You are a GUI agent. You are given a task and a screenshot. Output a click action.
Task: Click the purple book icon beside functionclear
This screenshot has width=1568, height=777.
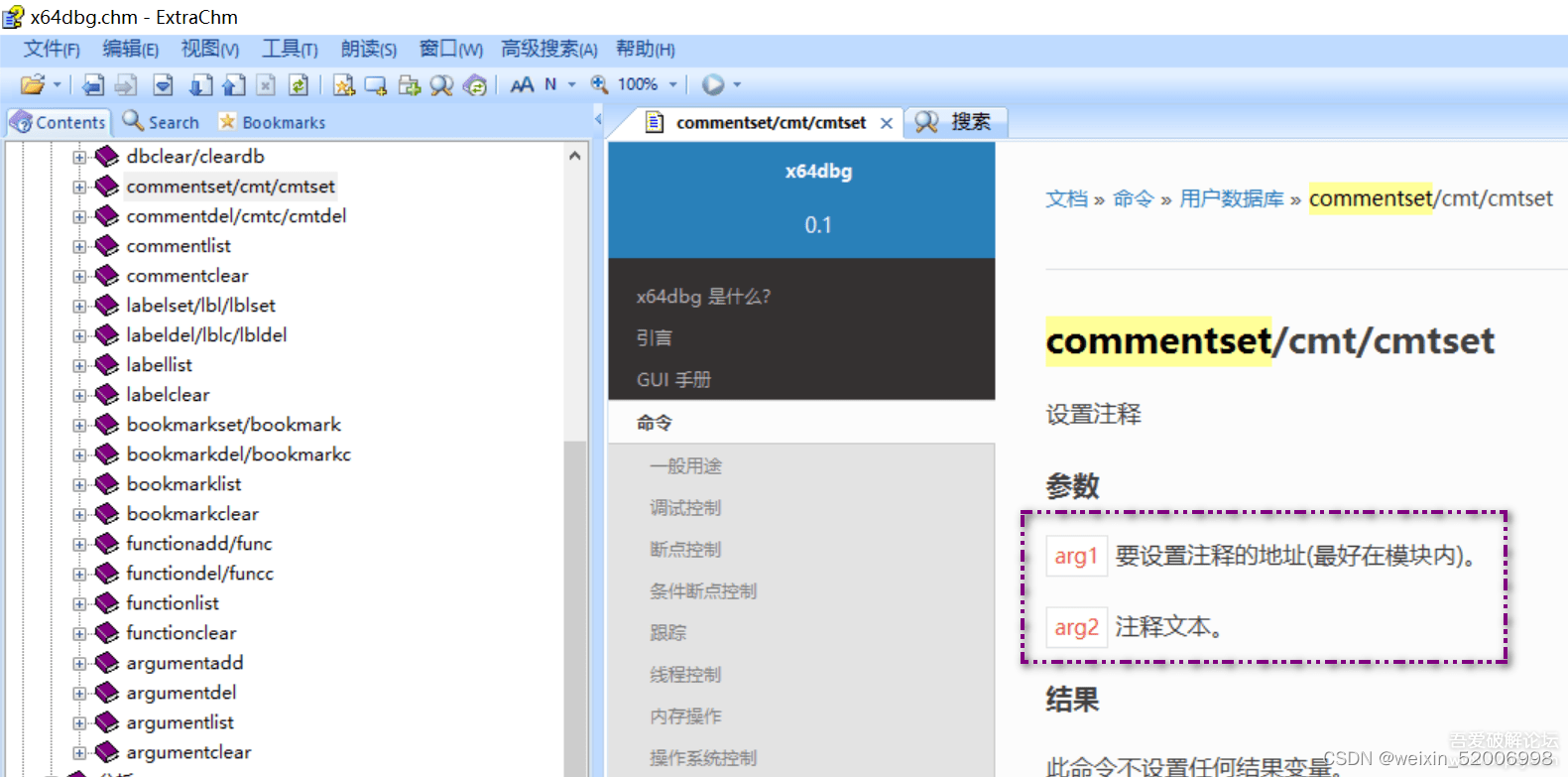pos(107,633)
